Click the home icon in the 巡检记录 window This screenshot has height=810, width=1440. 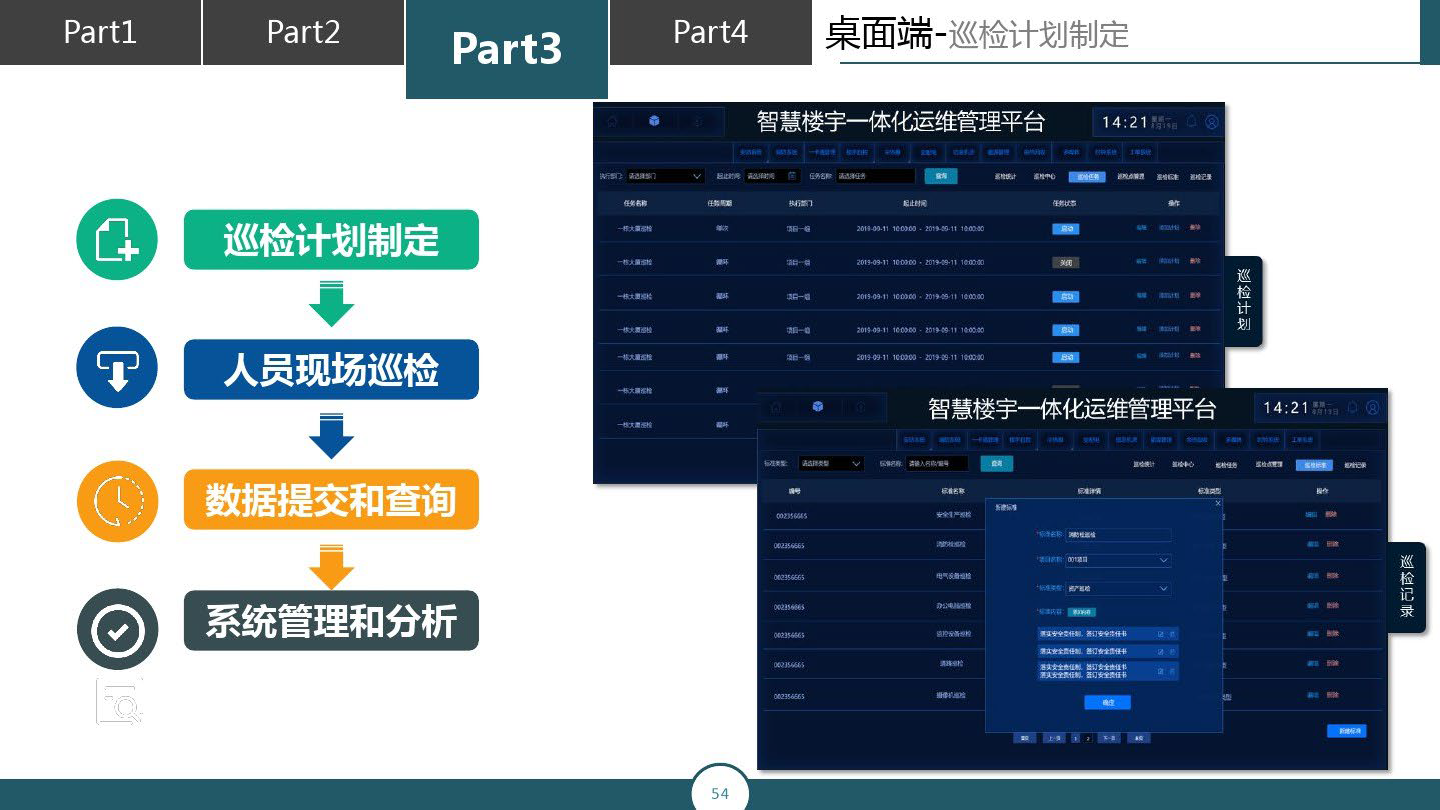tap(776, 407)
